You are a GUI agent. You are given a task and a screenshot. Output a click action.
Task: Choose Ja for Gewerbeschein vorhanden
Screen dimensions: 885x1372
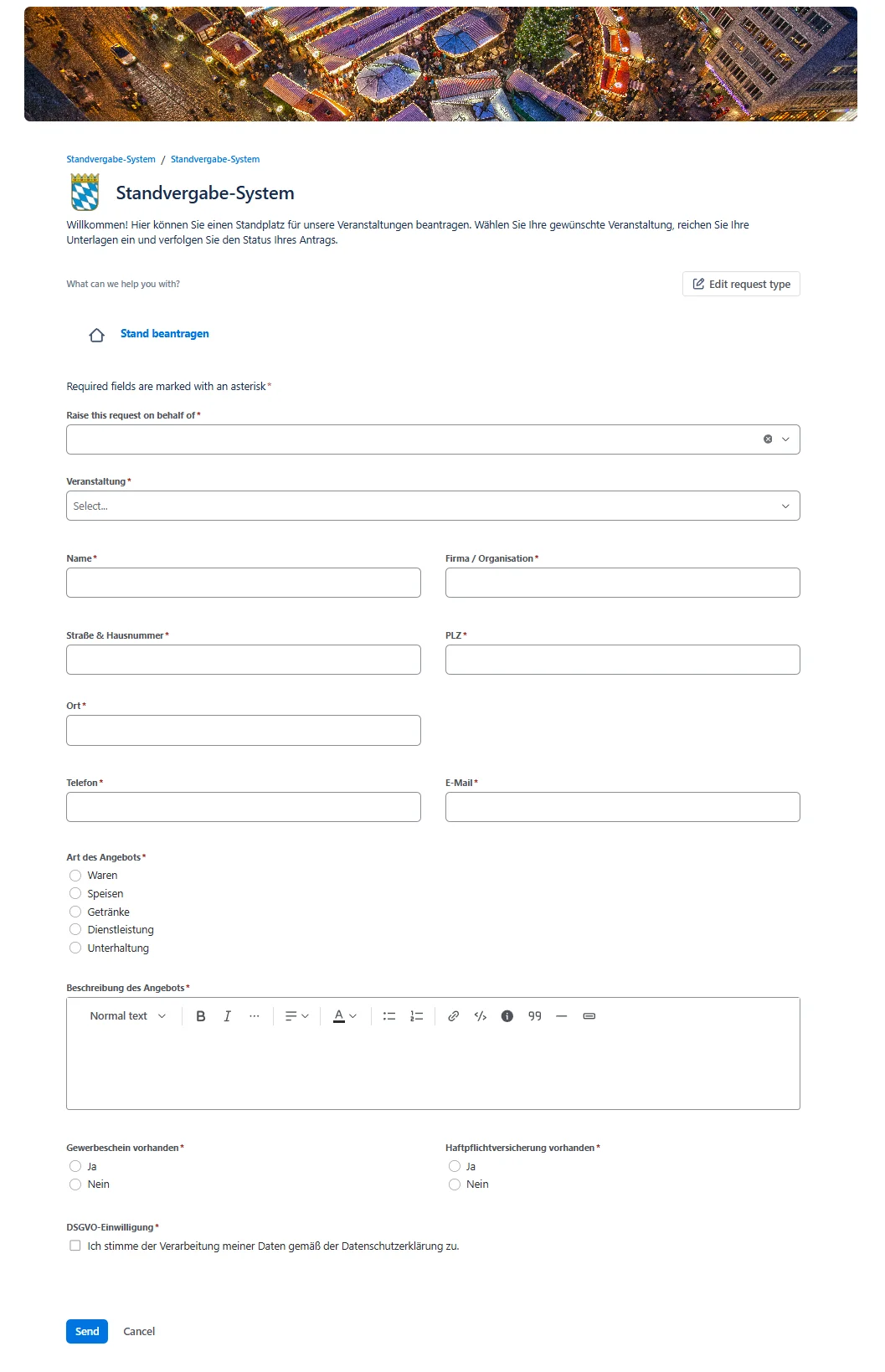[x=75, y=1166]
